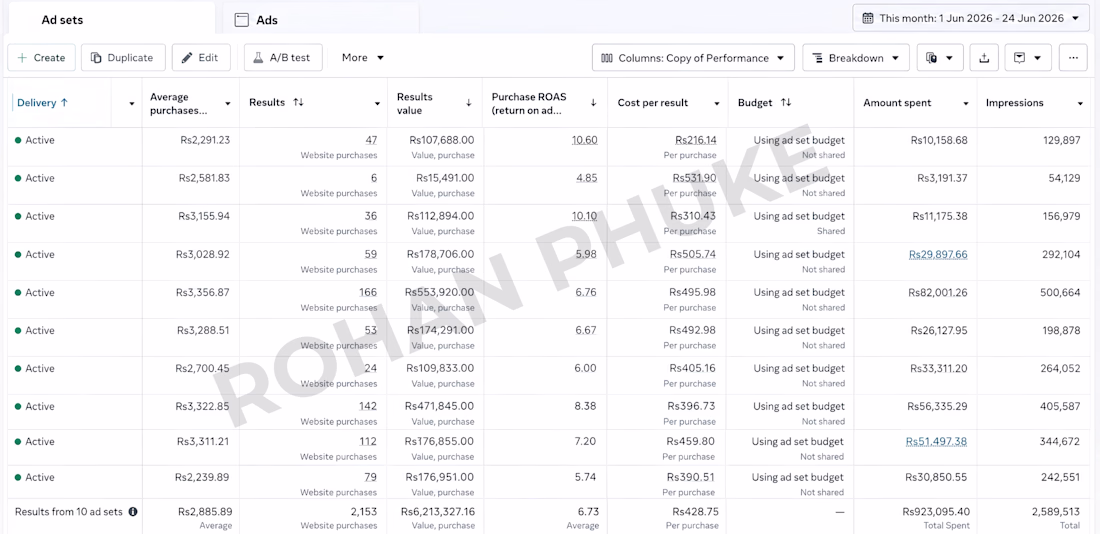The width and height of the screenshot is (1100, 534).
Task: Click the total 2,153 website purchases
Action: 363,512
